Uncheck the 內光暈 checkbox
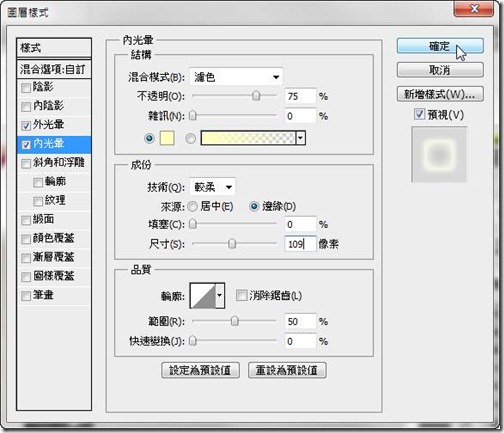504x433 pixels. [26, 145]
